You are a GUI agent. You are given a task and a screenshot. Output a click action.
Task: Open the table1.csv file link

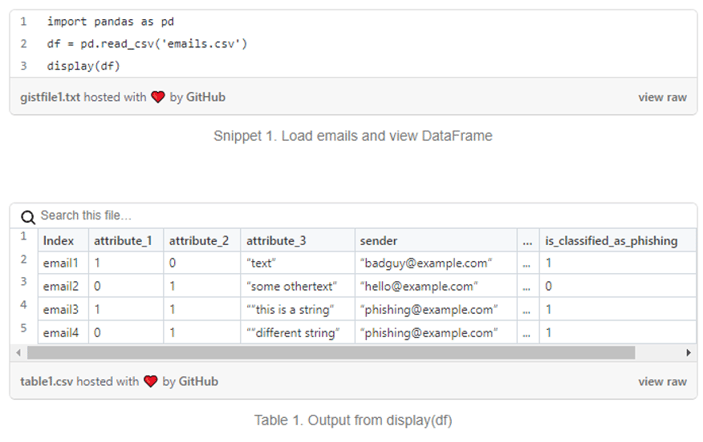tap(46, 381)
